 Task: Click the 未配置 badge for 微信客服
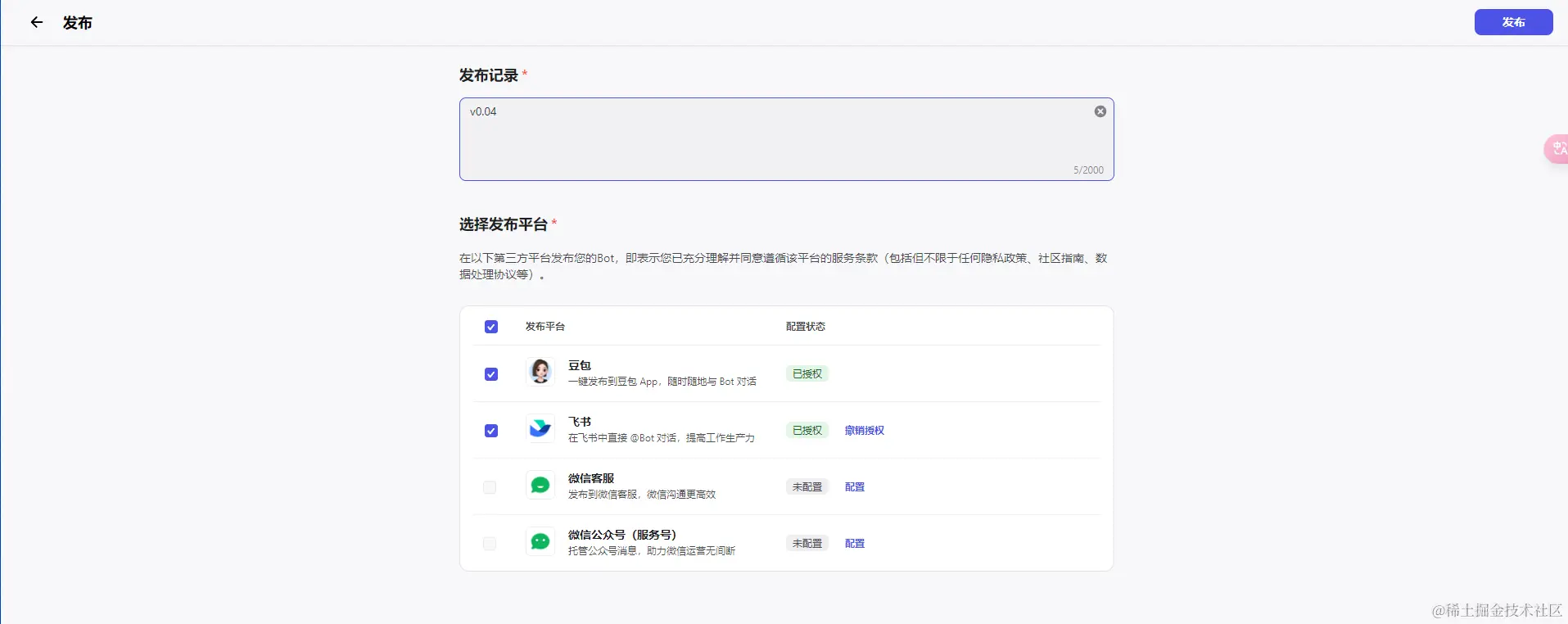807,486
